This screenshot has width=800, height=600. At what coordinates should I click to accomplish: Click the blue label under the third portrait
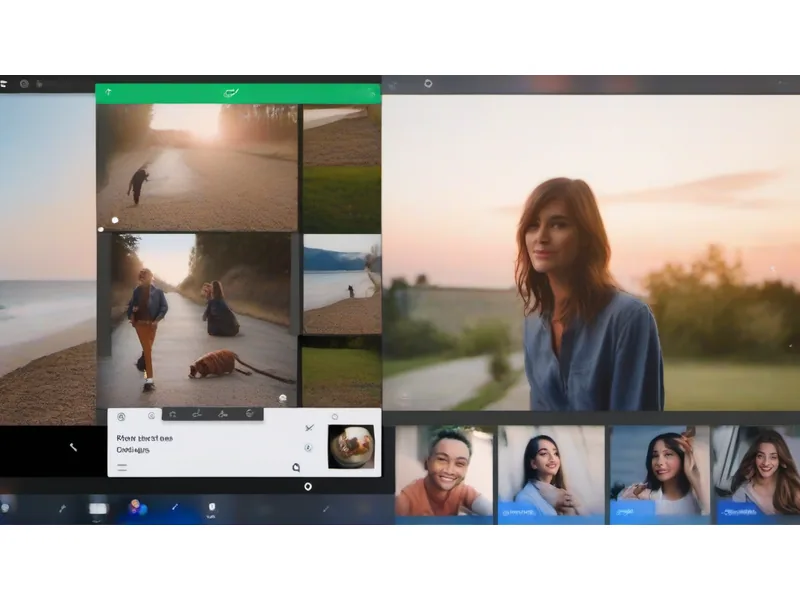point(633,510)
